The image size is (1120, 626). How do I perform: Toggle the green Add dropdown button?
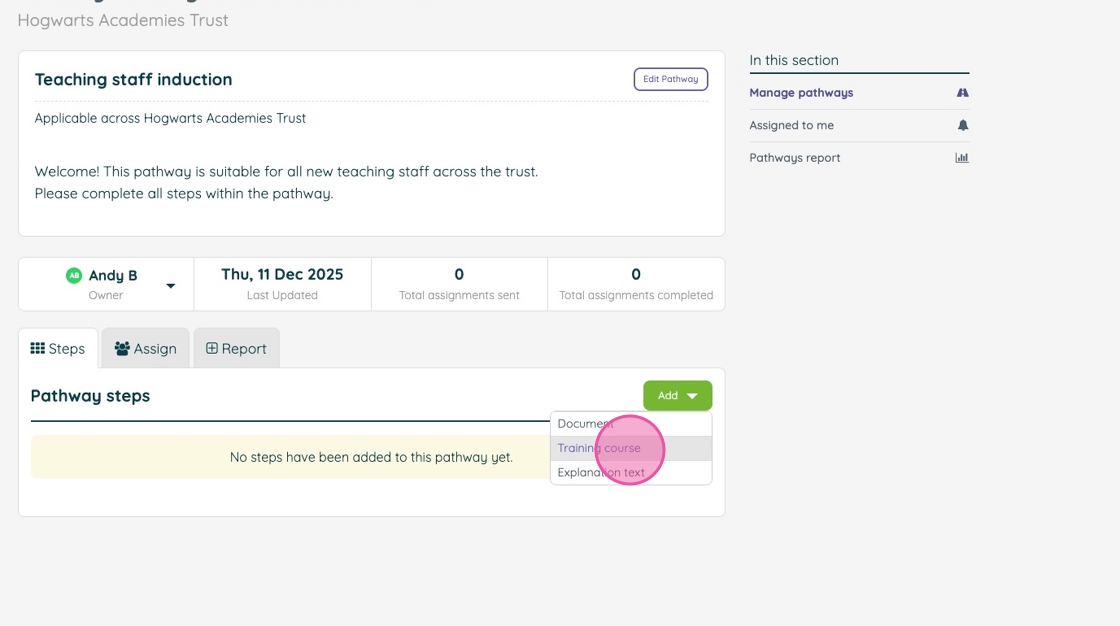677,396
